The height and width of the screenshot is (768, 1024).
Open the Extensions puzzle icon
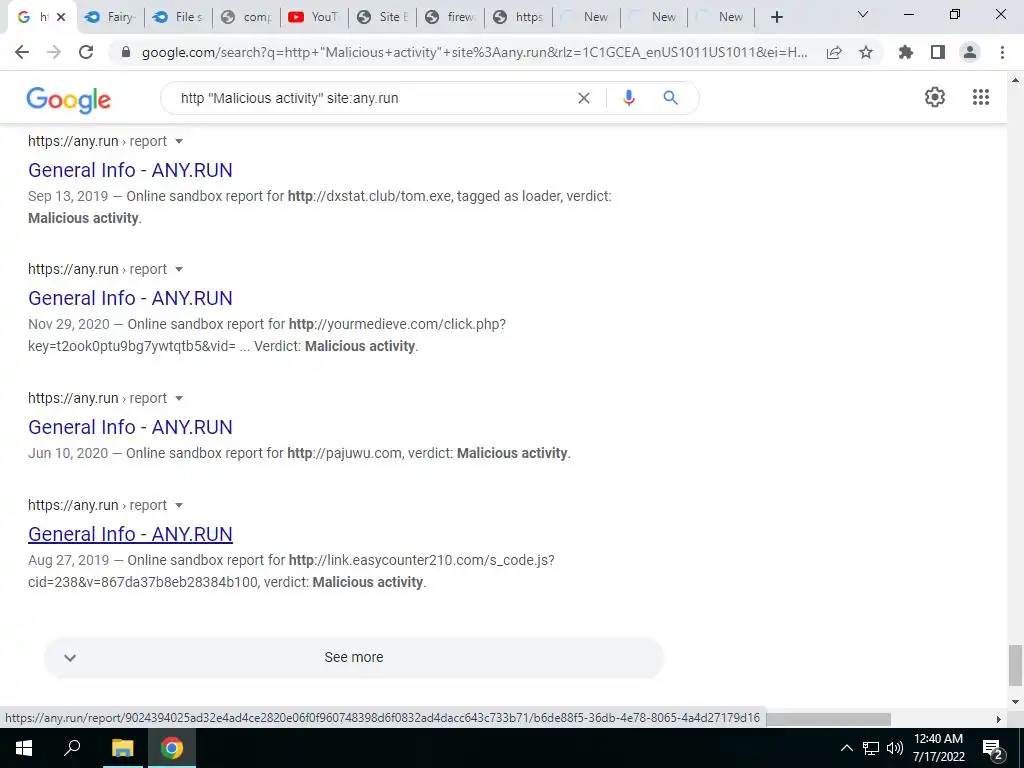[906, 52]
